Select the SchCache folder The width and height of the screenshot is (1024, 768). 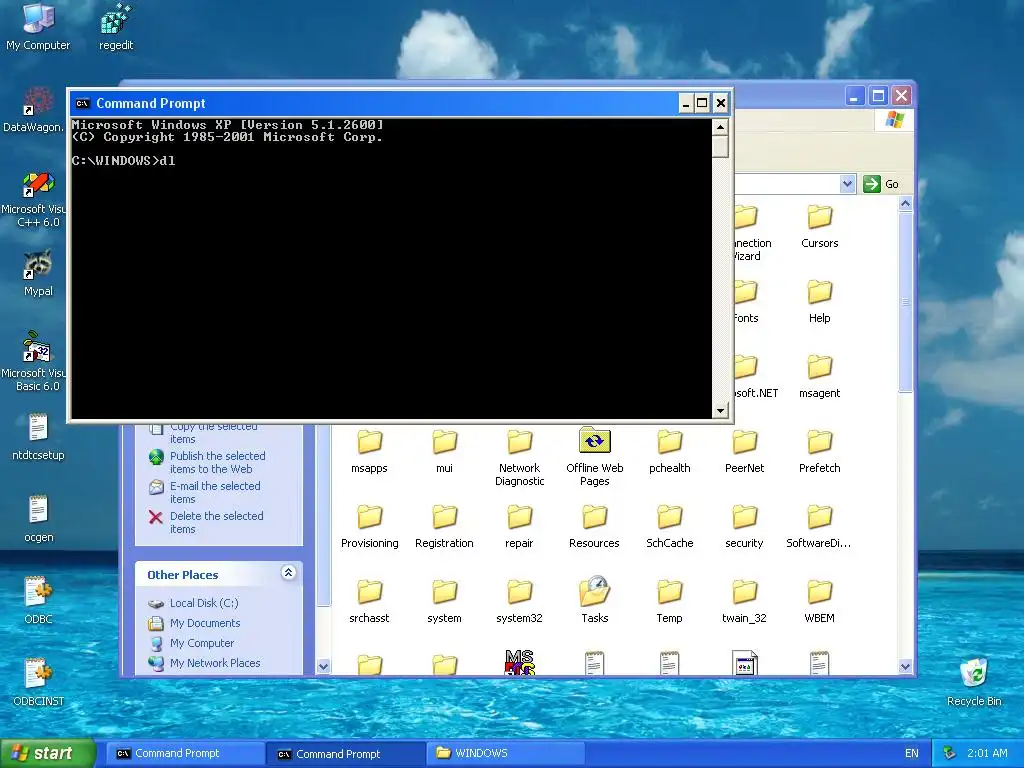point(669,526)
